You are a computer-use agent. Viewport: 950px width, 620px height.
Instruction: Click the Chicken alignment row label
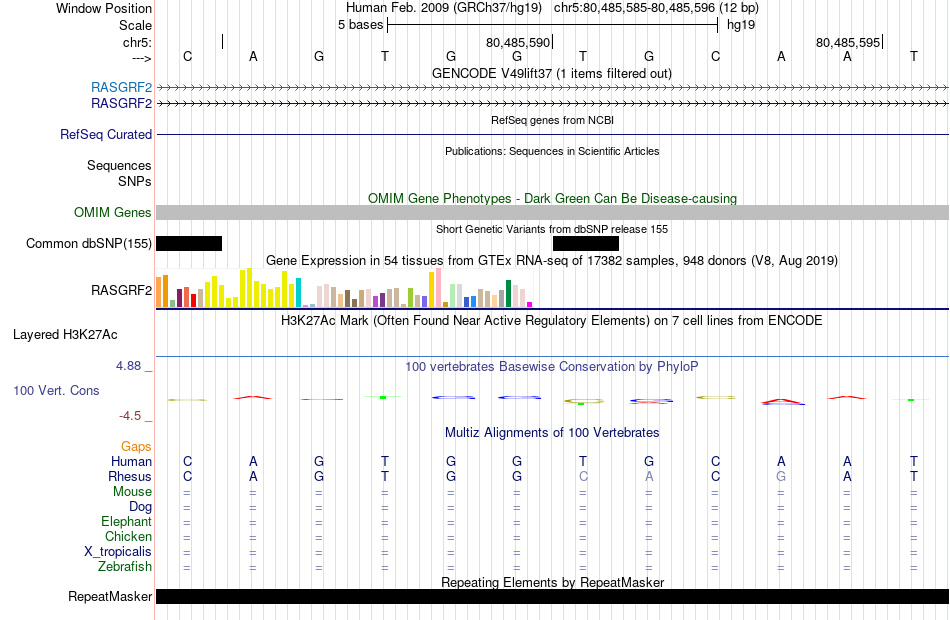point(128,537)
